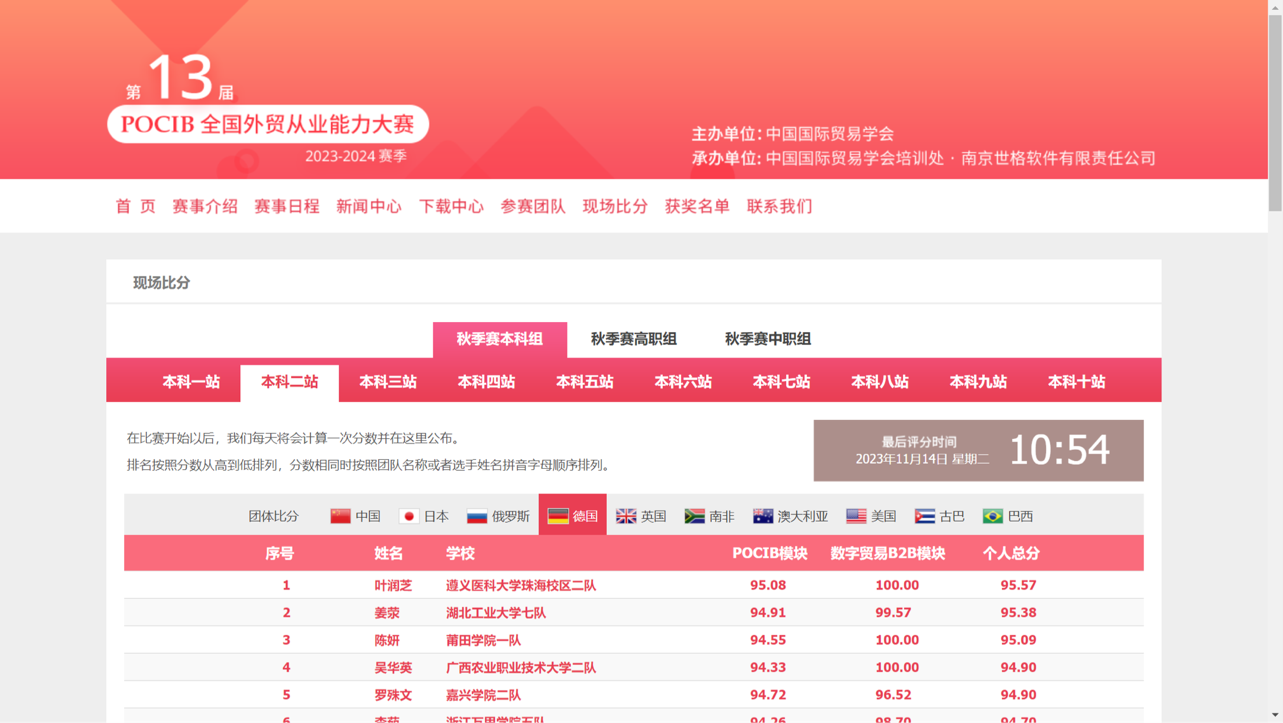
Task: Switch to 秋季赛高职组 tab
Action: pos(634,339)
